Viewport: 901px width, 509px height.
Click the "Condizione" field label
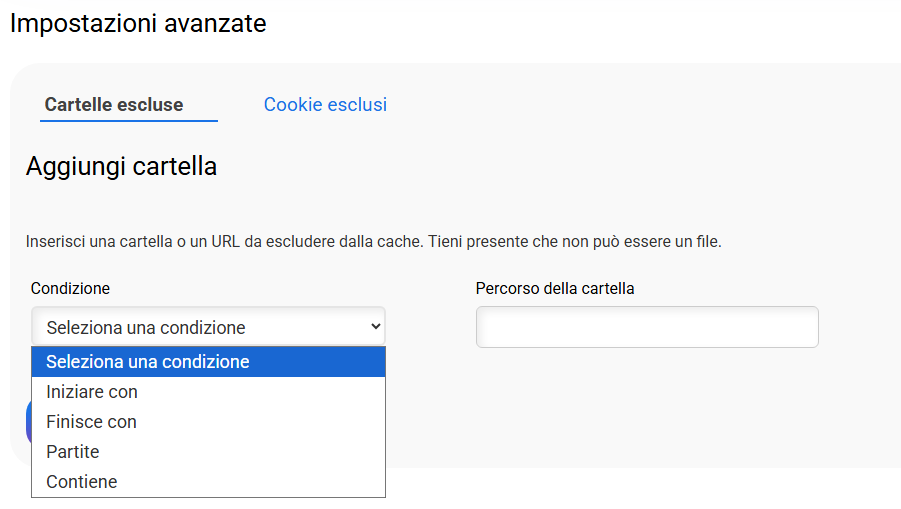click(70, 289)
